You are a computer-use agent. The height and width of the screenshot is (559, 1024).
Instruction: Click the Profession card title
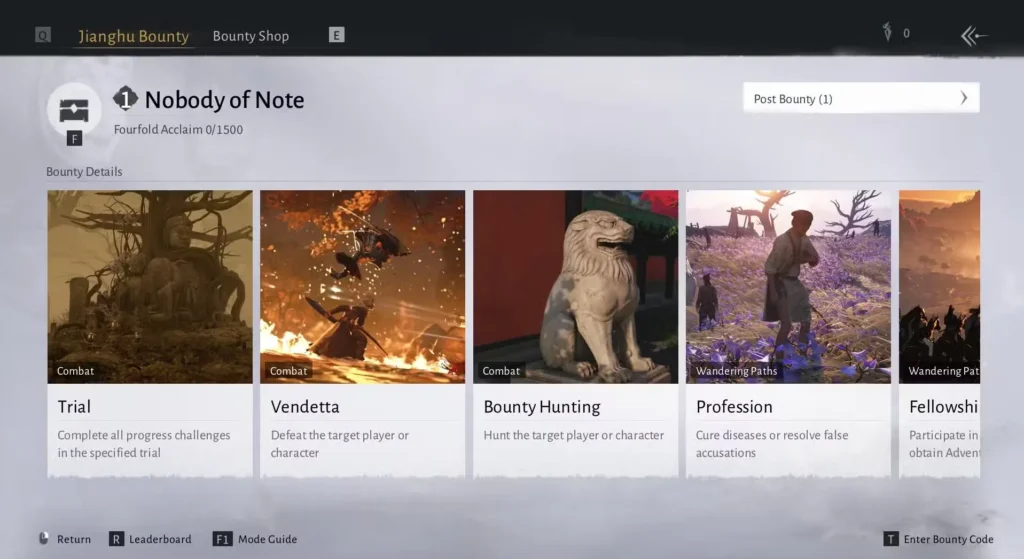click(734, 407)
